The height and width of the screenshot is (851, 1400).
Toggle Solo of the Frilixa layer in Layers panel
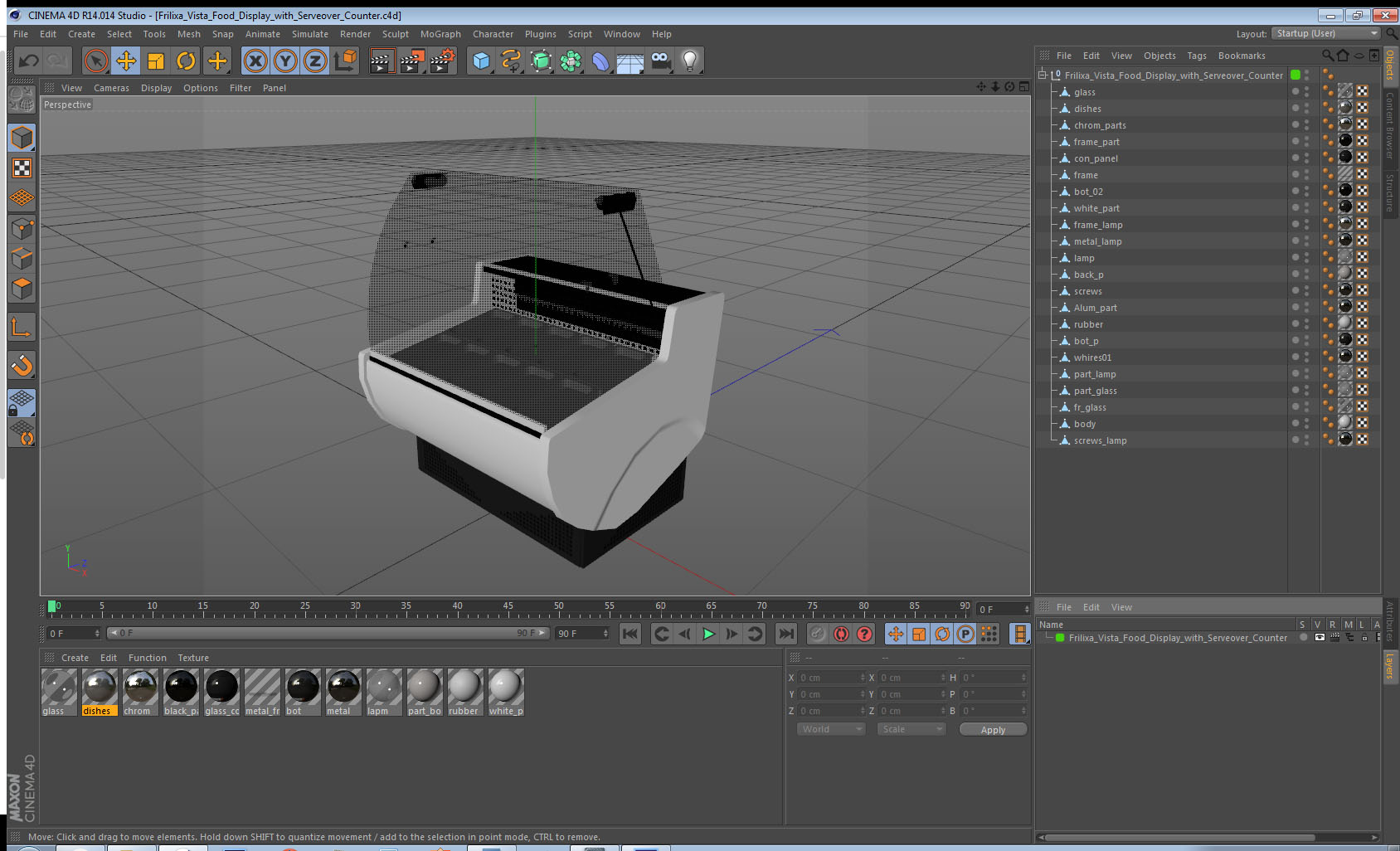click(x=1303, y=638)
